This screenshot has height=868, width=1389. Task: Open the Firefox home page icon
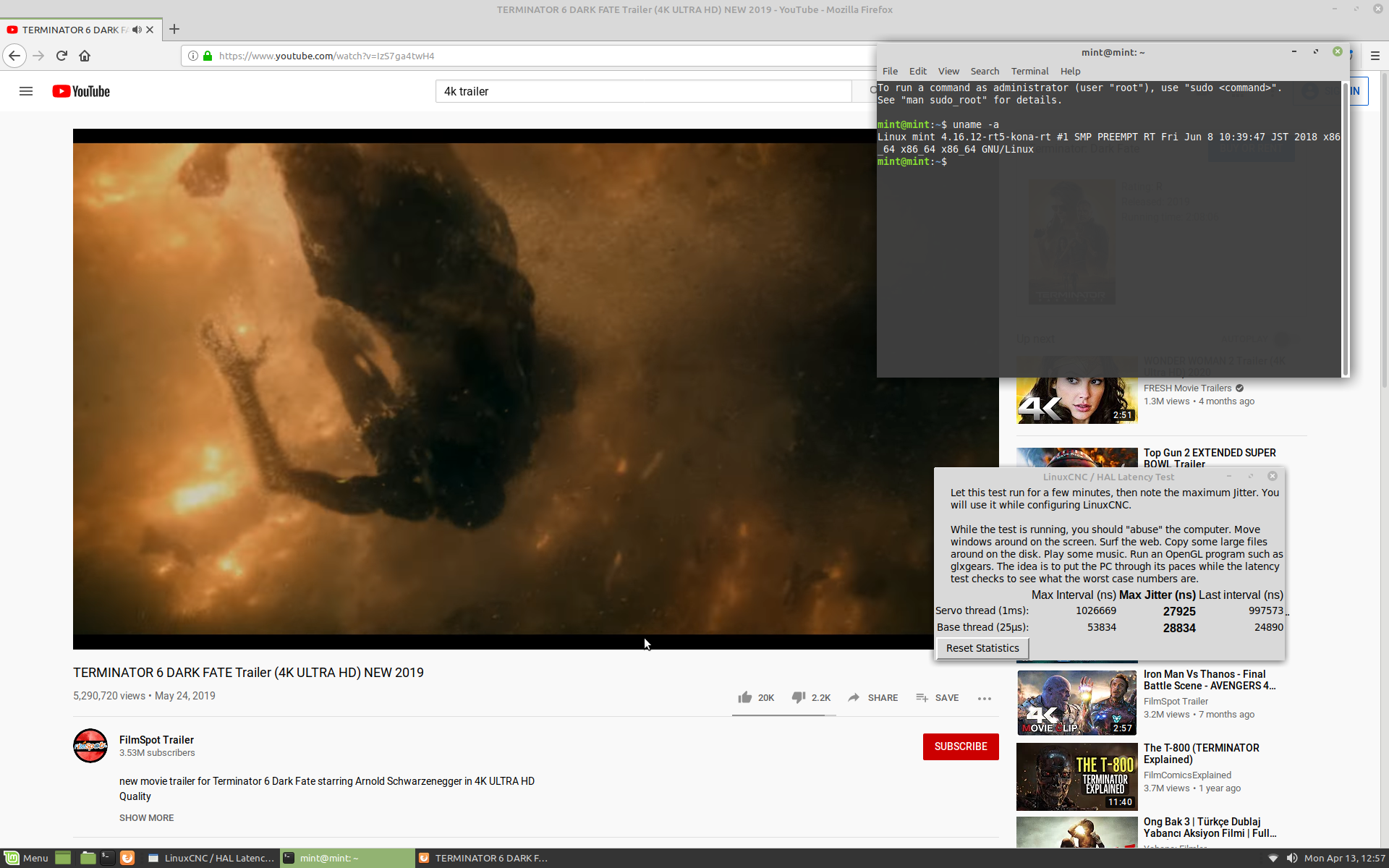[x=85, y=56]
